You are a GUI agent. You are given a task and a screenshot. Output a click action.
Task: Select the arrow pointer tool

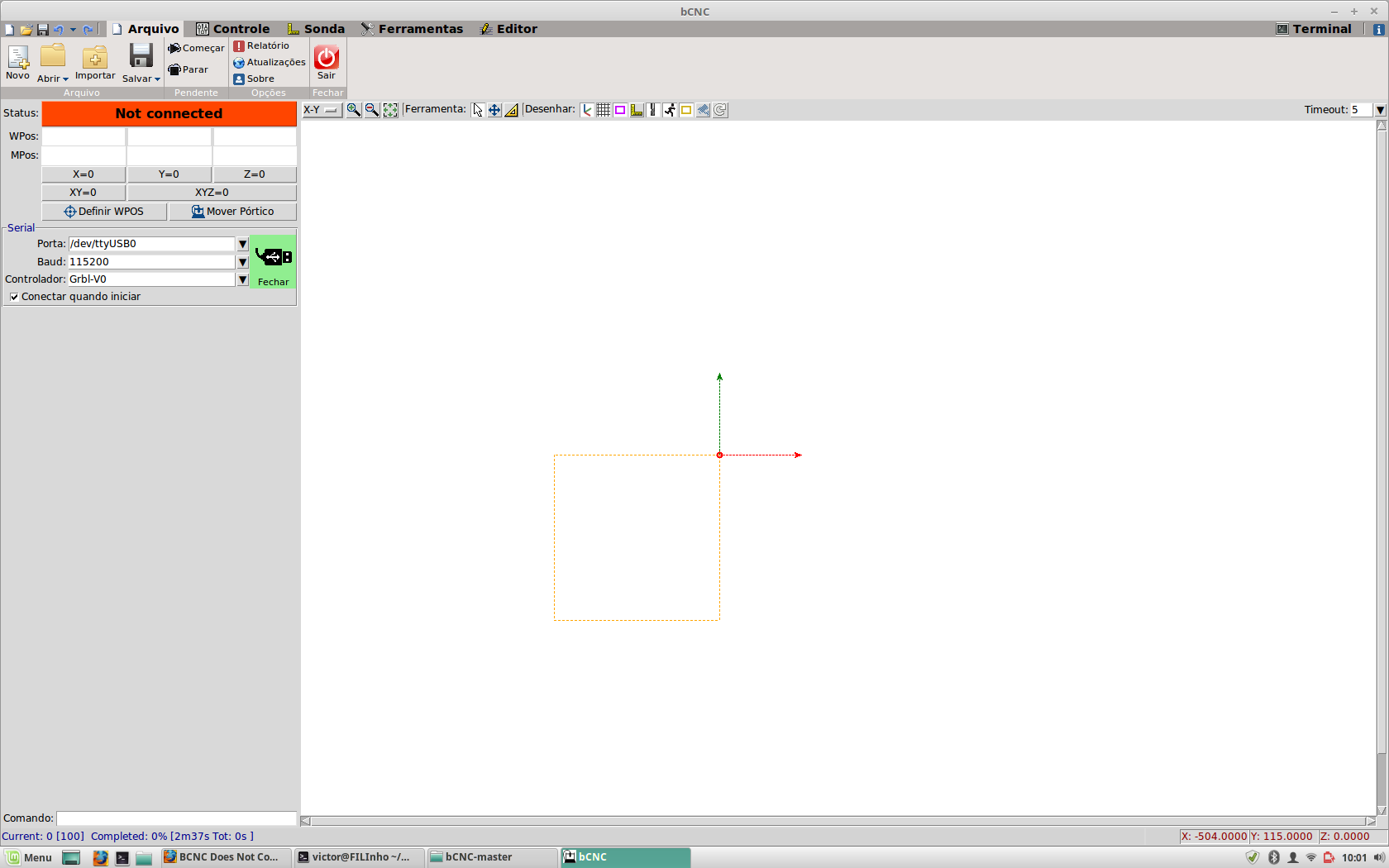[477, 110]
